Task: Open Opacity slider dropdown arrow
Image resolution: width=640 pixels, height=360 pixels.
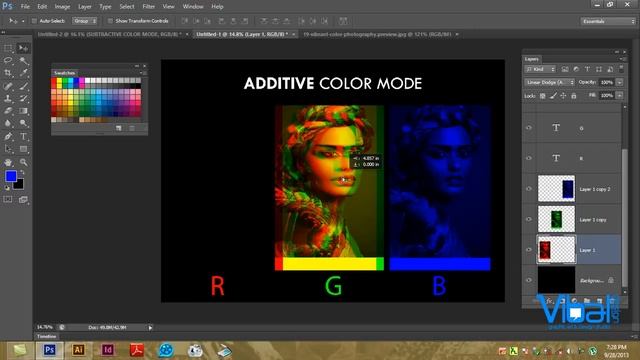Action: (x=620, y=82)
